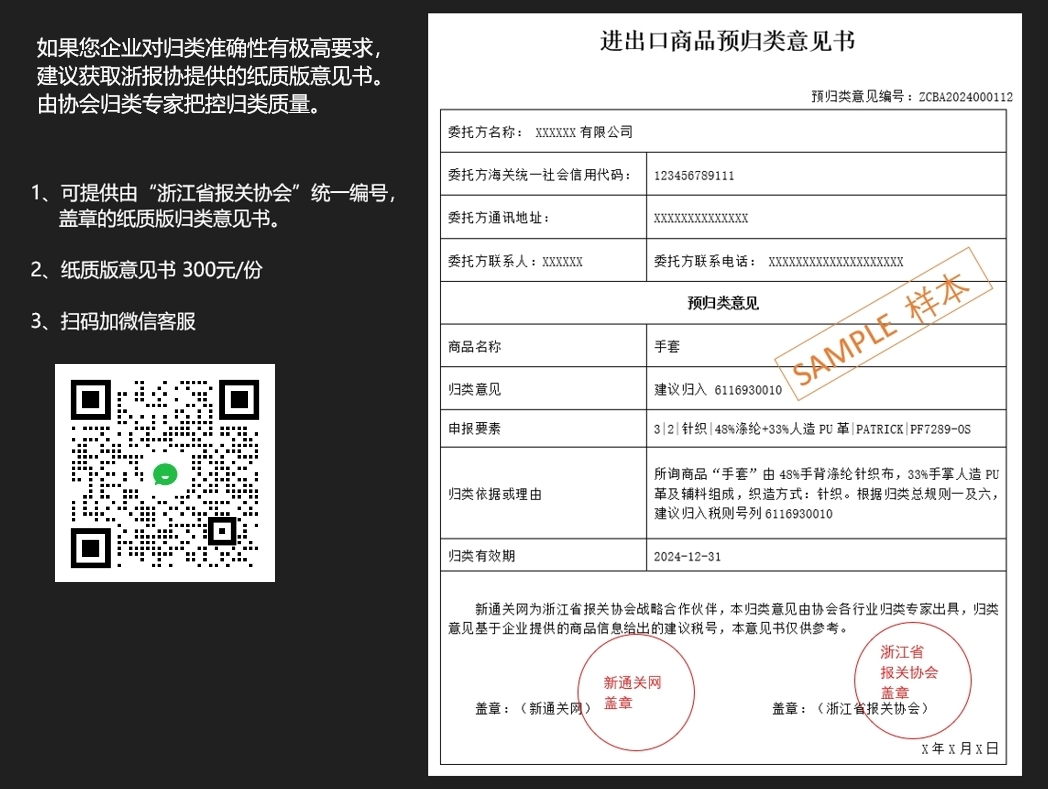Image resolution: width=1048 pixels, height=789 pixels.
Task: Click the 委托方名称 XXXXXX 有限公司 row
Action: point(723,132)
